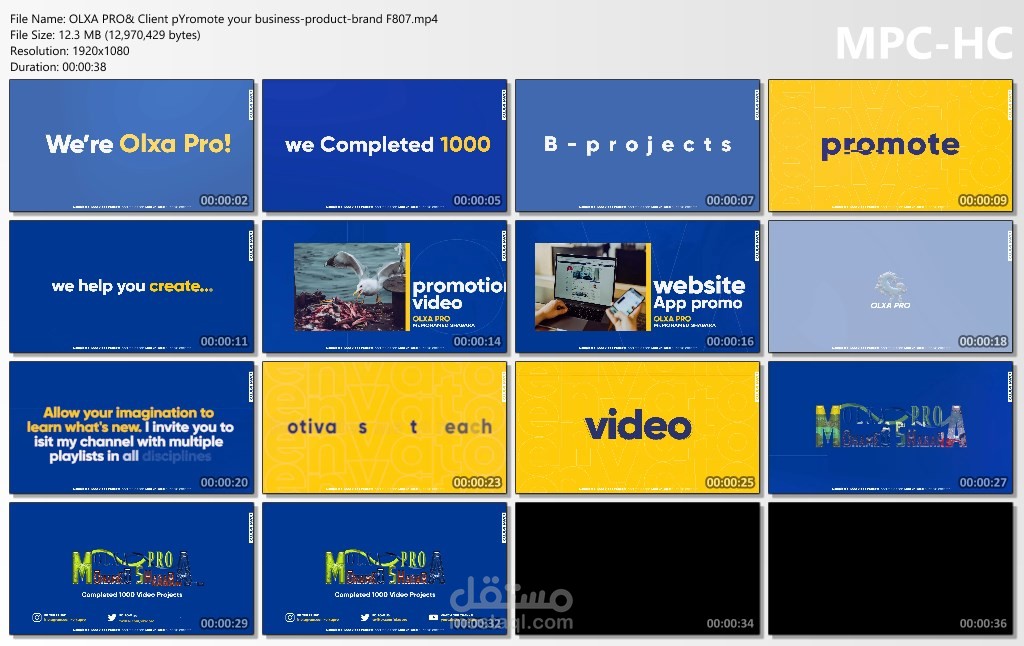Open the 'Allow your imagination' frame at 00:00:20

tap(131, 428)
